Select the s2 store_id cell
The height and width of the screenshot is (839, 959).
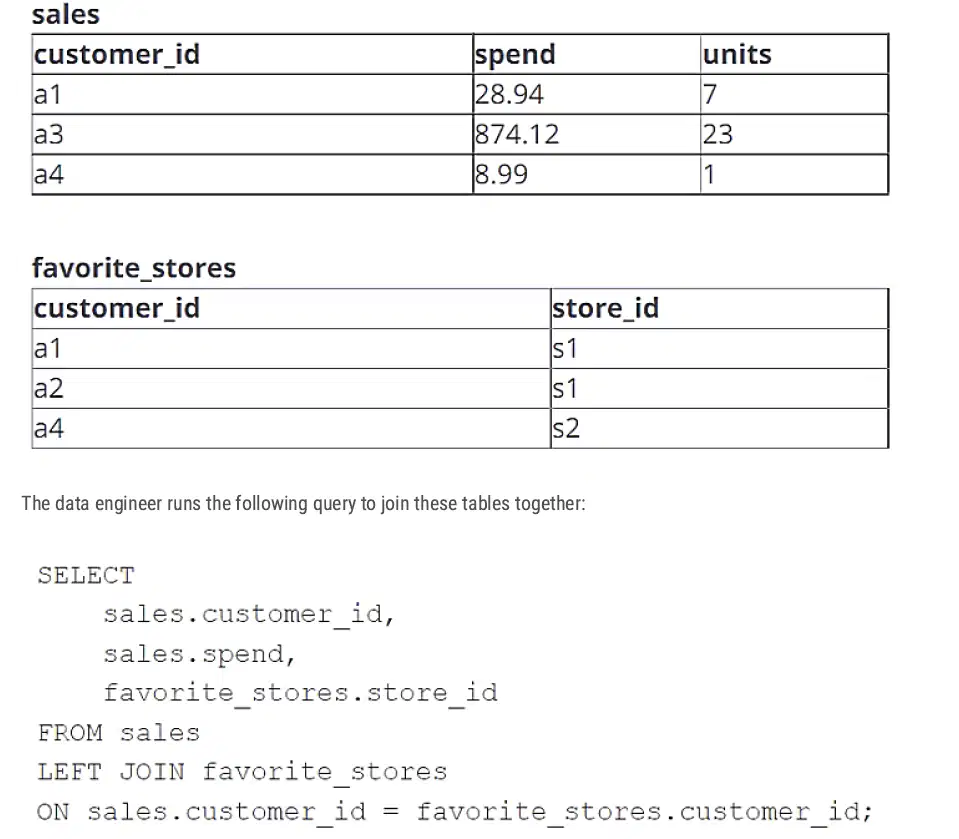click(719, 429)
